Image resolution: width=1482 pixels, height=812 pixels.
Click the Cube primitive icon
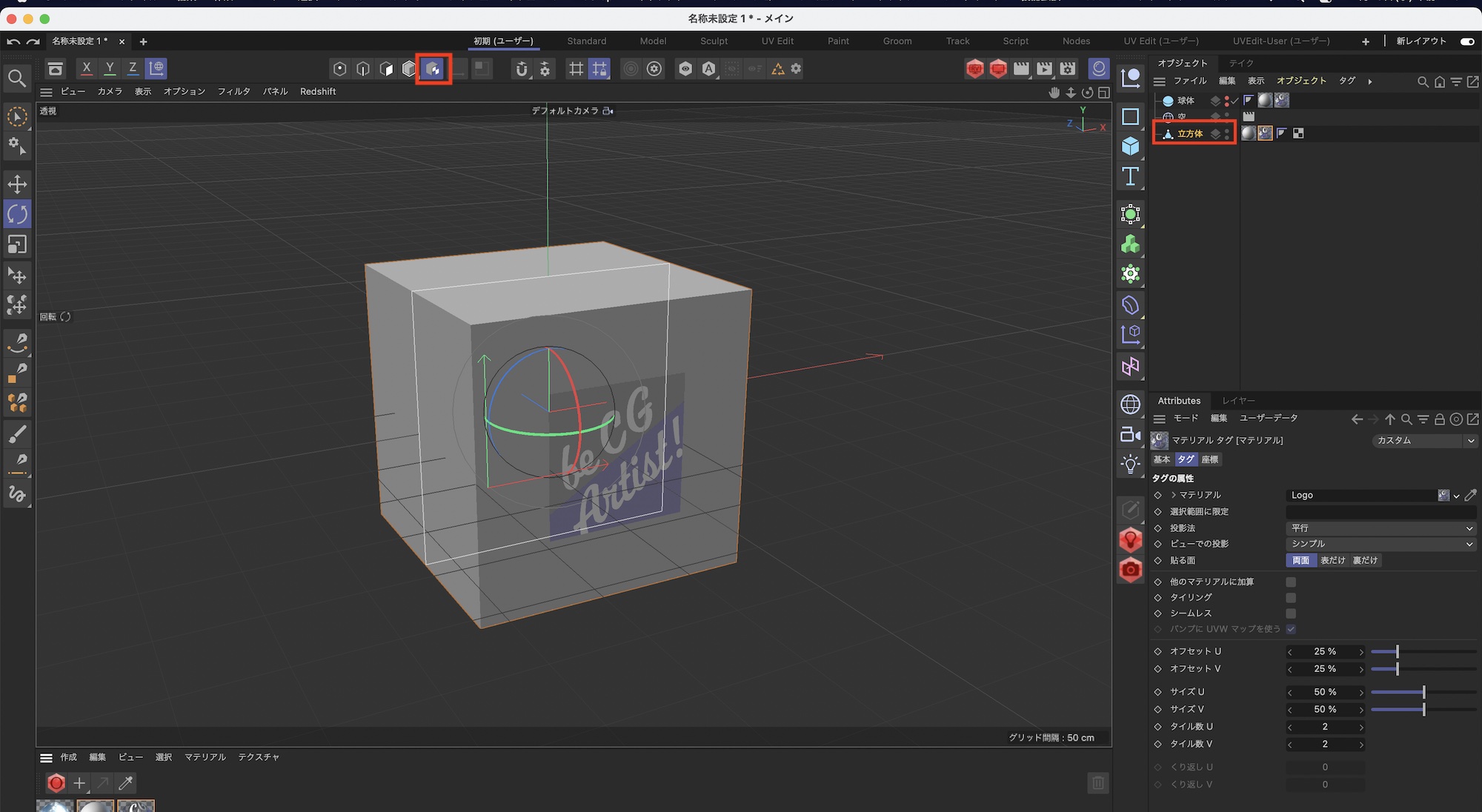(1130, 146)
